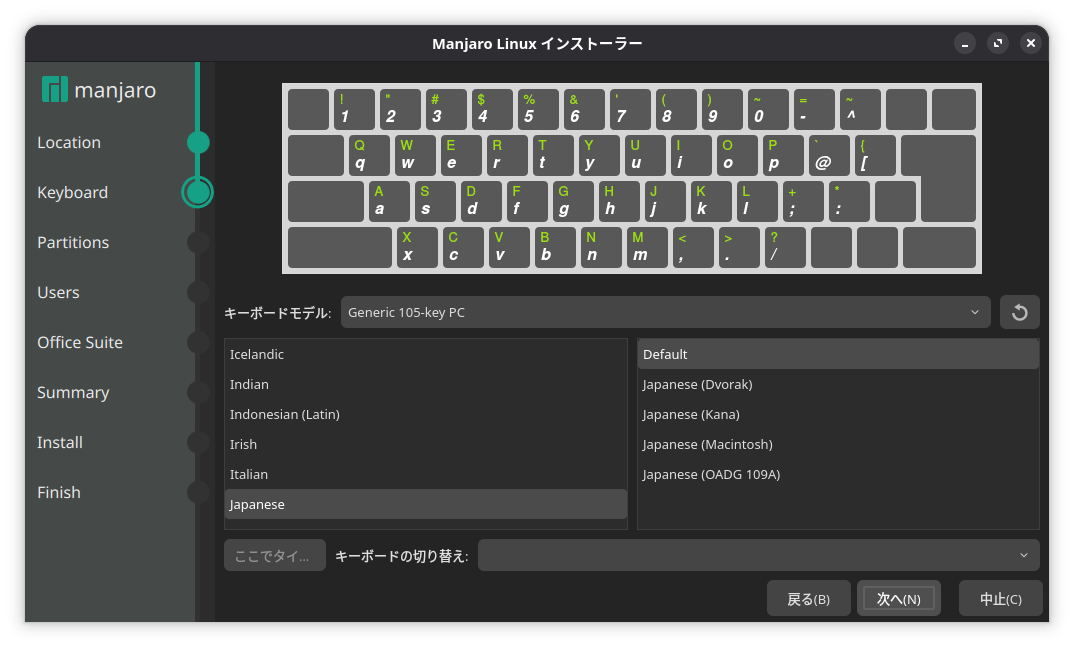
Task: Go to the Partitions step
Action: click(73, 242)
